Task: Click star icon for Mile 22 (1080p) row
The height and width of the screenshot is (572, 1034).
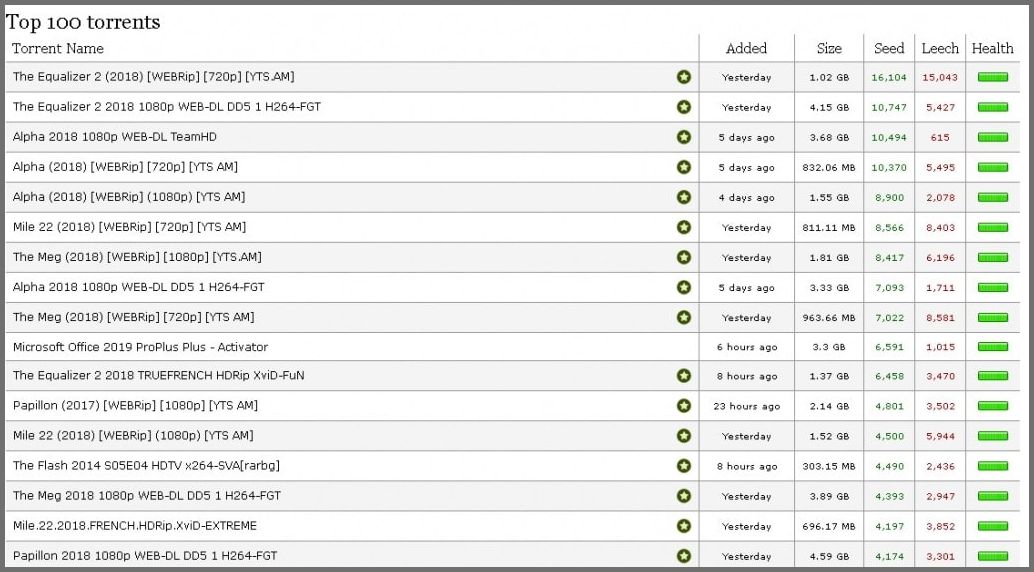Action: pos(684,435)
